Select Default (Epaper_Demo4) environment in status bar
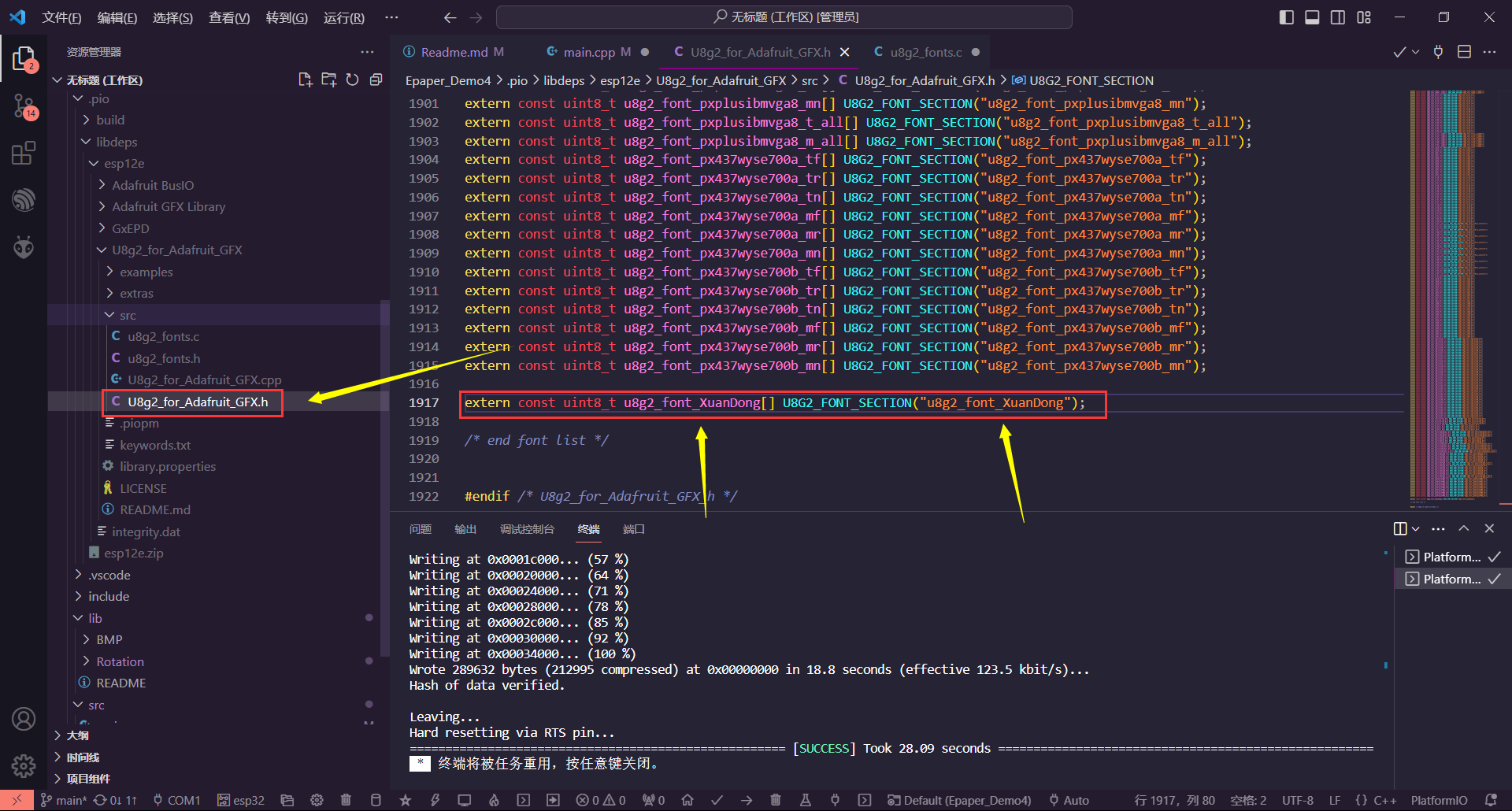The height and width of the screenshot is (811, 1512). click(959, 800)
